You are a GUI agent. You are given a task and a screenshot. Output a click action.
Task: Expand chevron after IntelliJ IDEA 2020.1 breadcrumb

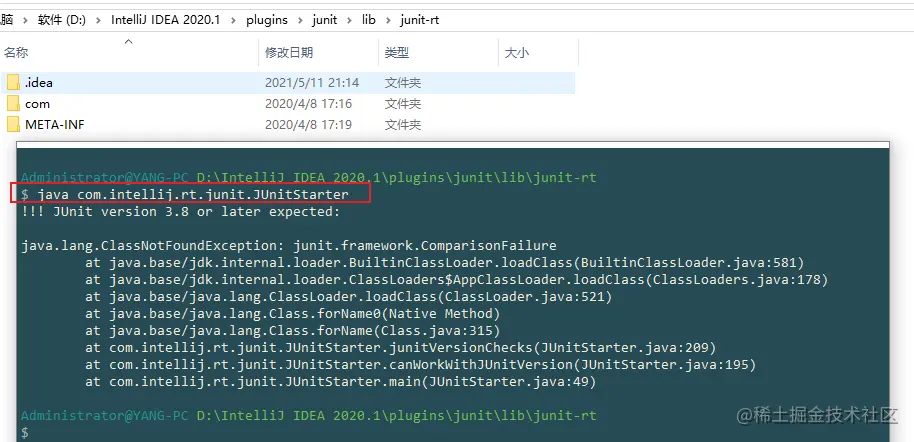pyautogui.click(x=233, y=20)
